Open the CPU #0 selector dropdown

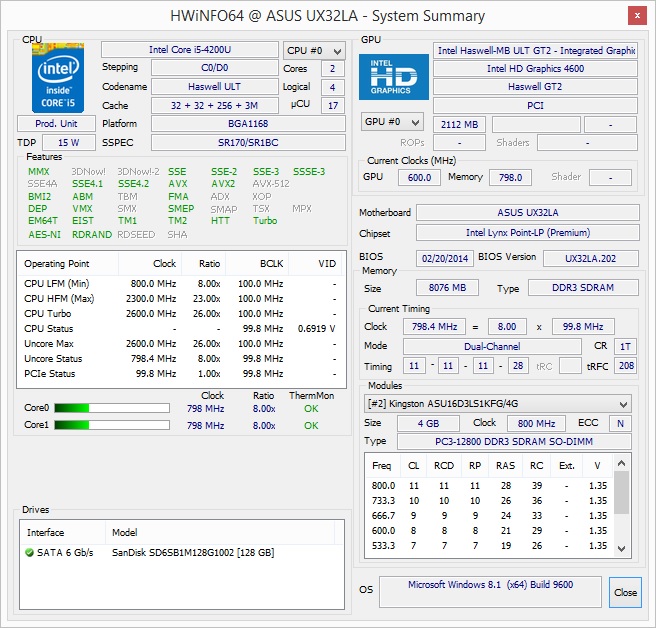(x=314, y=51)
